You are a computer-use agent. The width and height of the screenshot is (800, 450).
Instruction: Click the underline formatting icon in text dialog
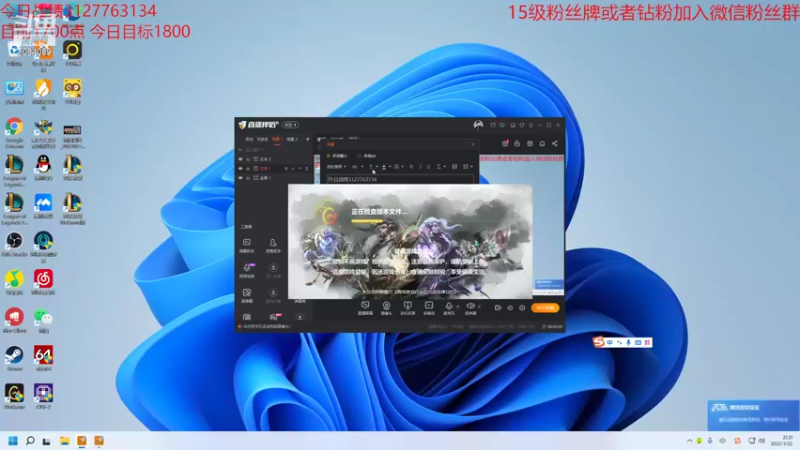[x=428, y=167]
